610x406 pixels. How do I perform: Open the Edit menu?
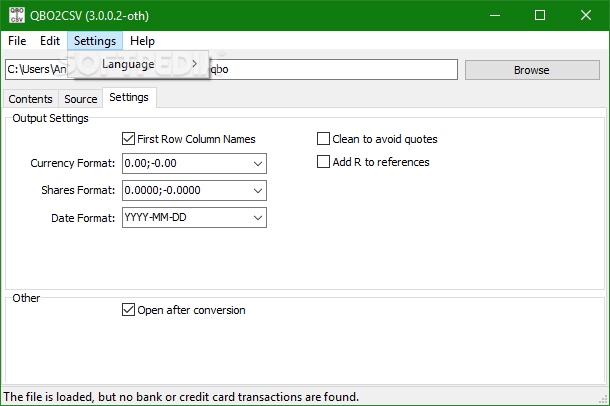[50, 41]
